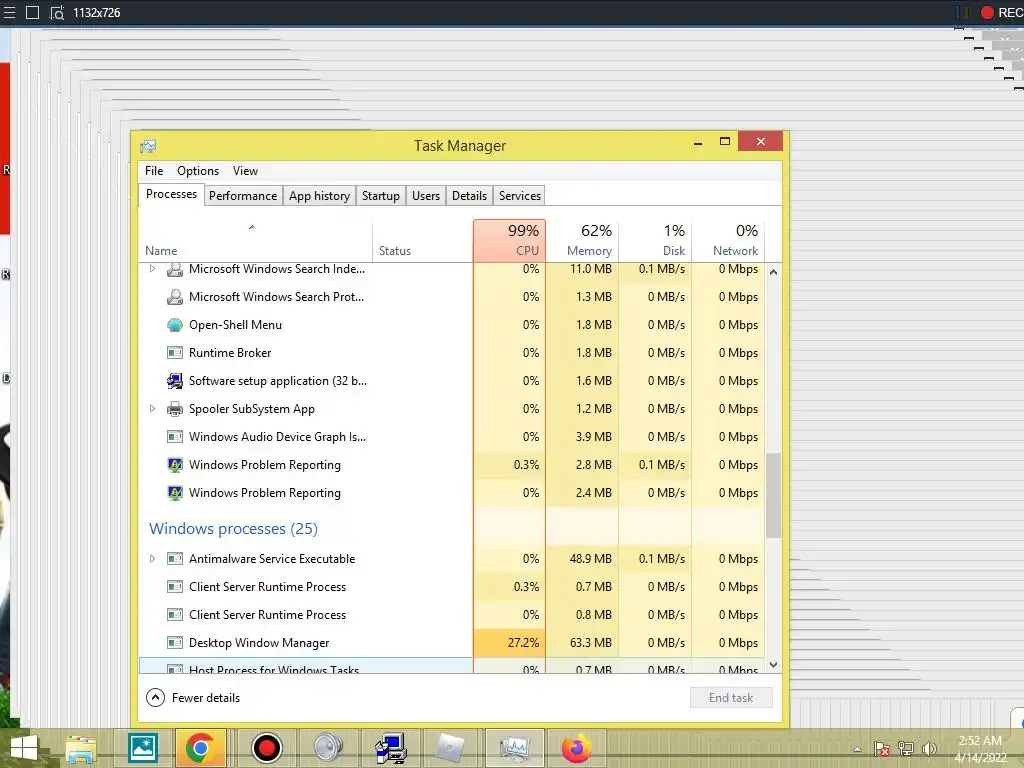Sort by the Disk column header
This screenshot has height=768, width=1024.
(655, 241)
